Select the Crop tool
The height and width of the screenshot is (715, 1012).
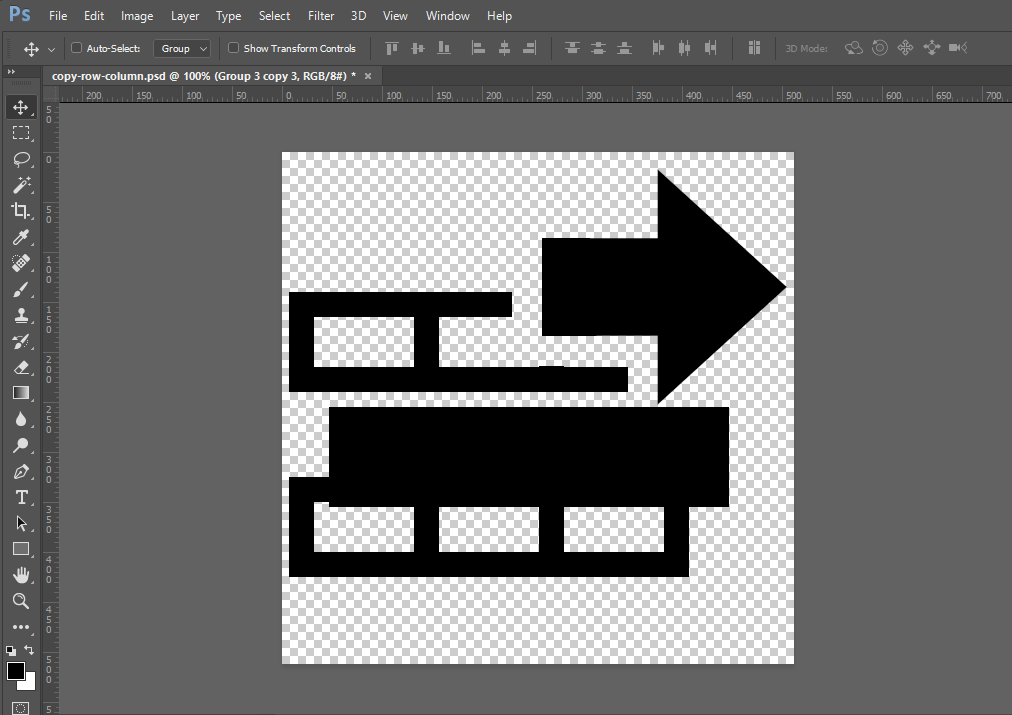21,211
